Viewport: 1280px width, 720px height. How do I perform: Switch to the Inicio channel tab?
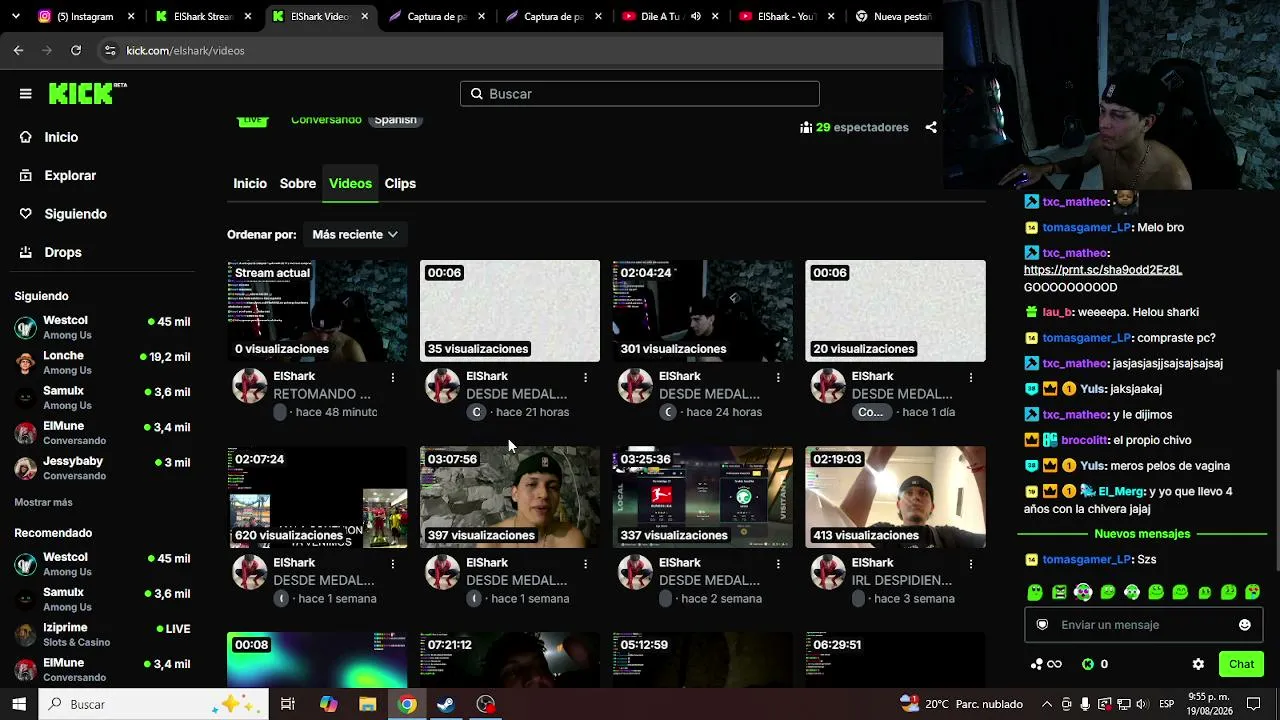(x=250, y=183)
